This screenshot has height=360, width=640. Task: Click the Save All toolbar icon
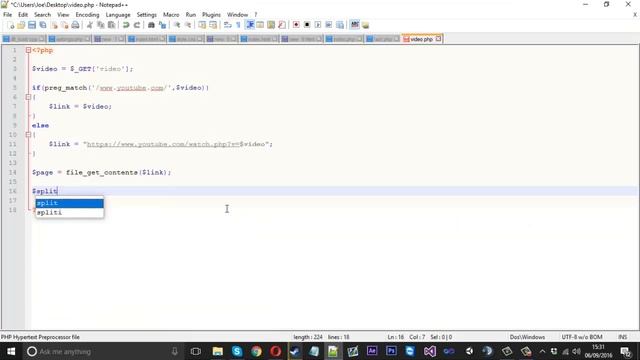click(43, 25)
